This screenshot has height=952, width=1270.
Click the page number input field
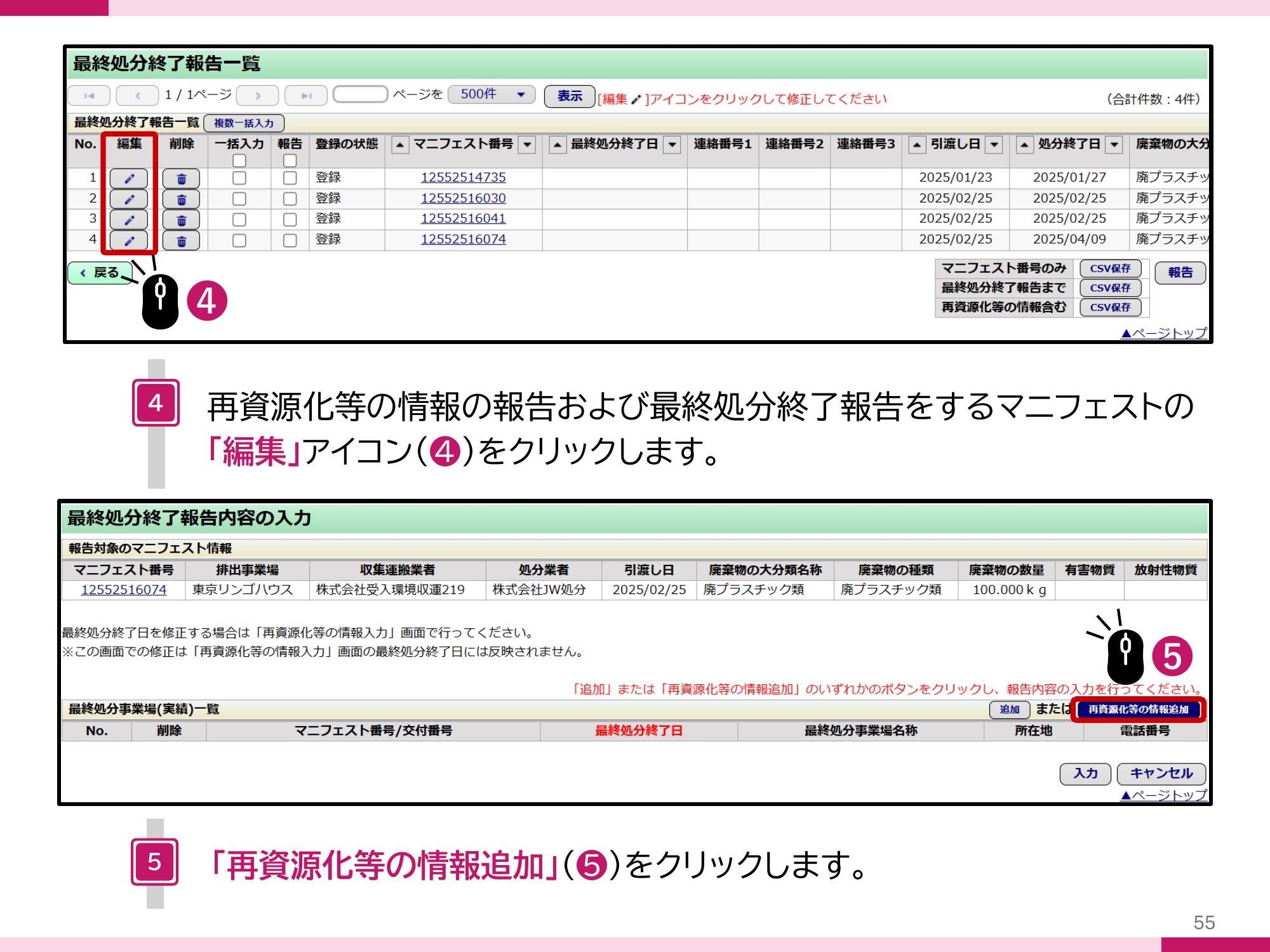360,95
